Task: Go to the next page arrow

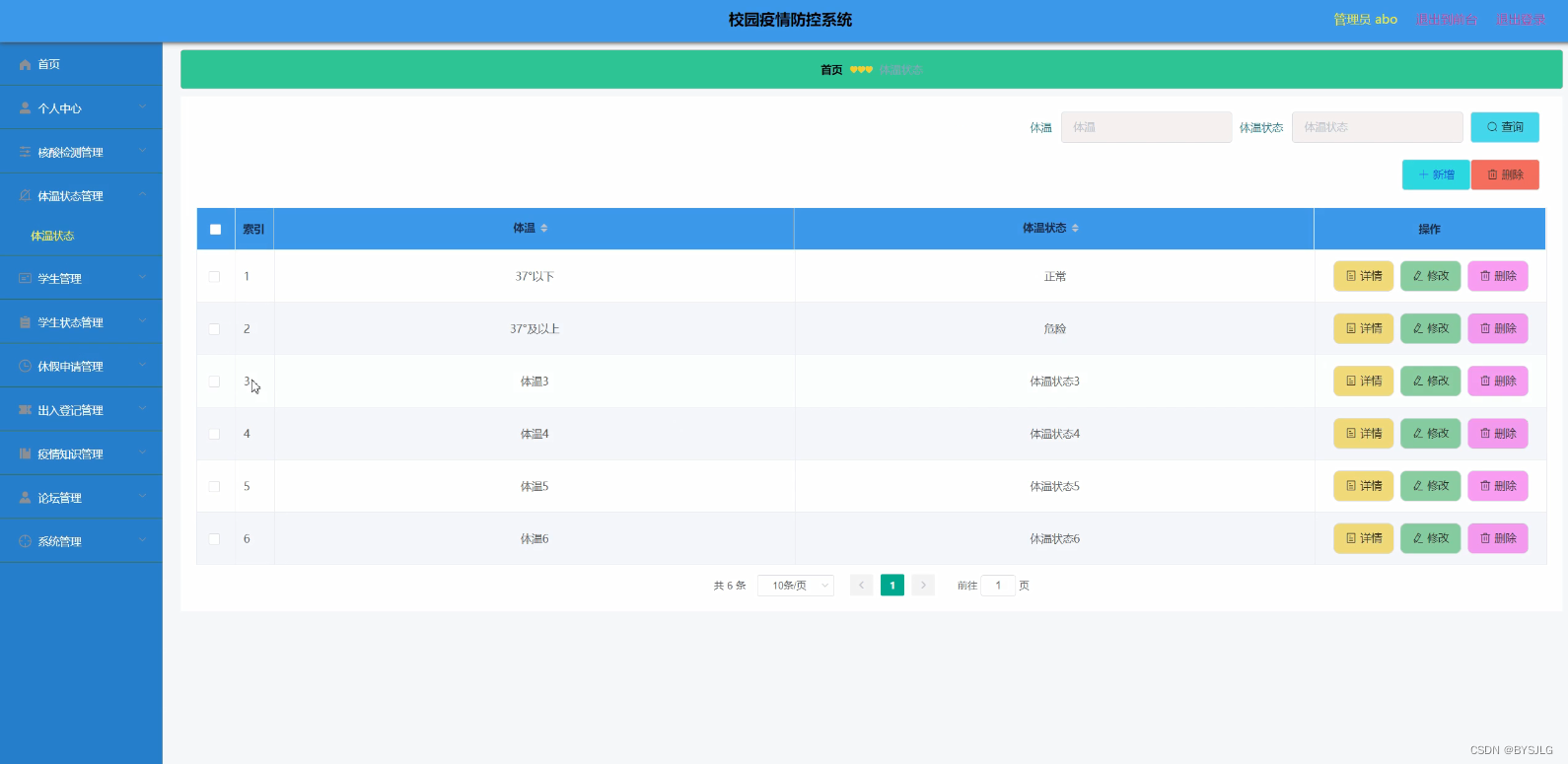Action: (923, 586)
